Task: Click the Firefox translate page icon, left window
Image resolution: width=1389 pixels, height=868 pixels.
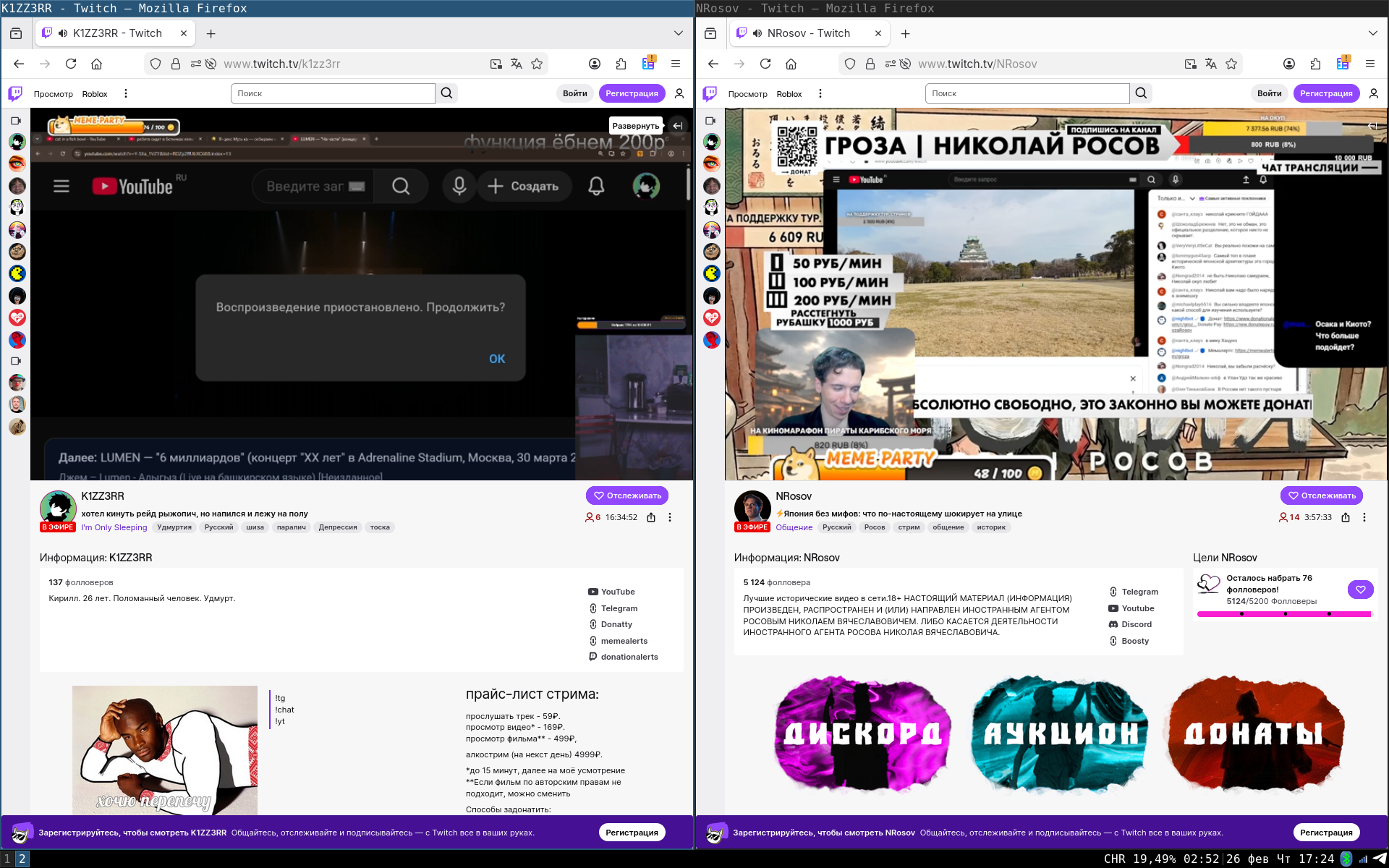Action: pyautogui.click(x=516, y=64)
